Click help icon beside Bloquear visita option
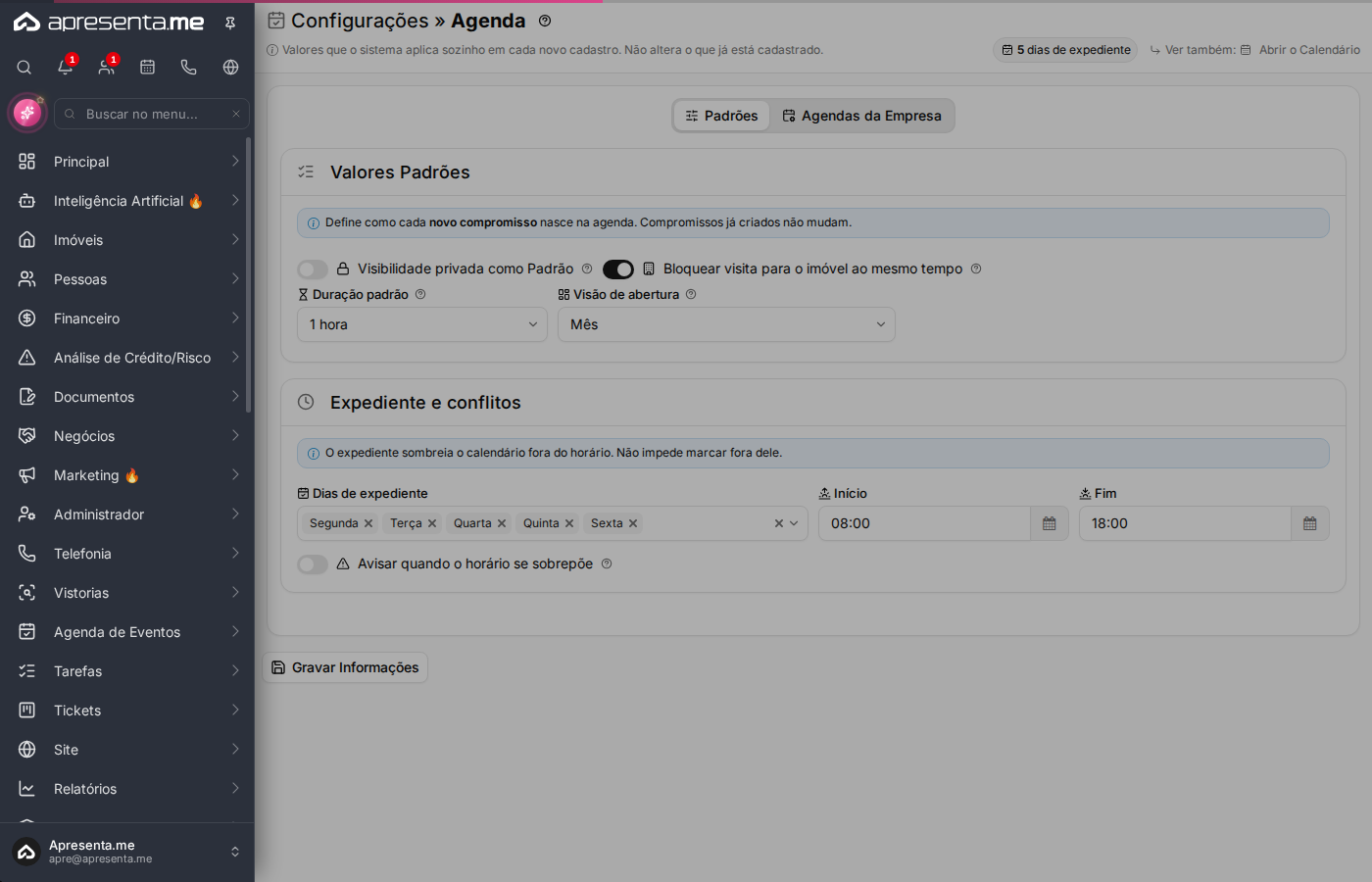Viewport: 1372px width, 882px height. click(976, 269)
